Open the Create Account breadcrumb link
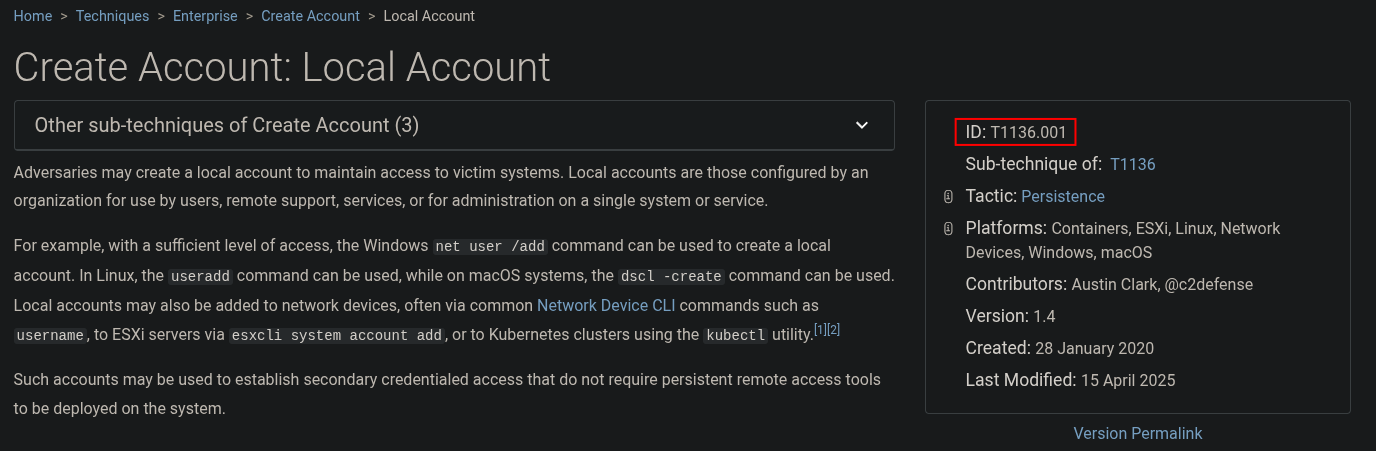This screenshot has width=1376, height=451. tap(310, 16)
